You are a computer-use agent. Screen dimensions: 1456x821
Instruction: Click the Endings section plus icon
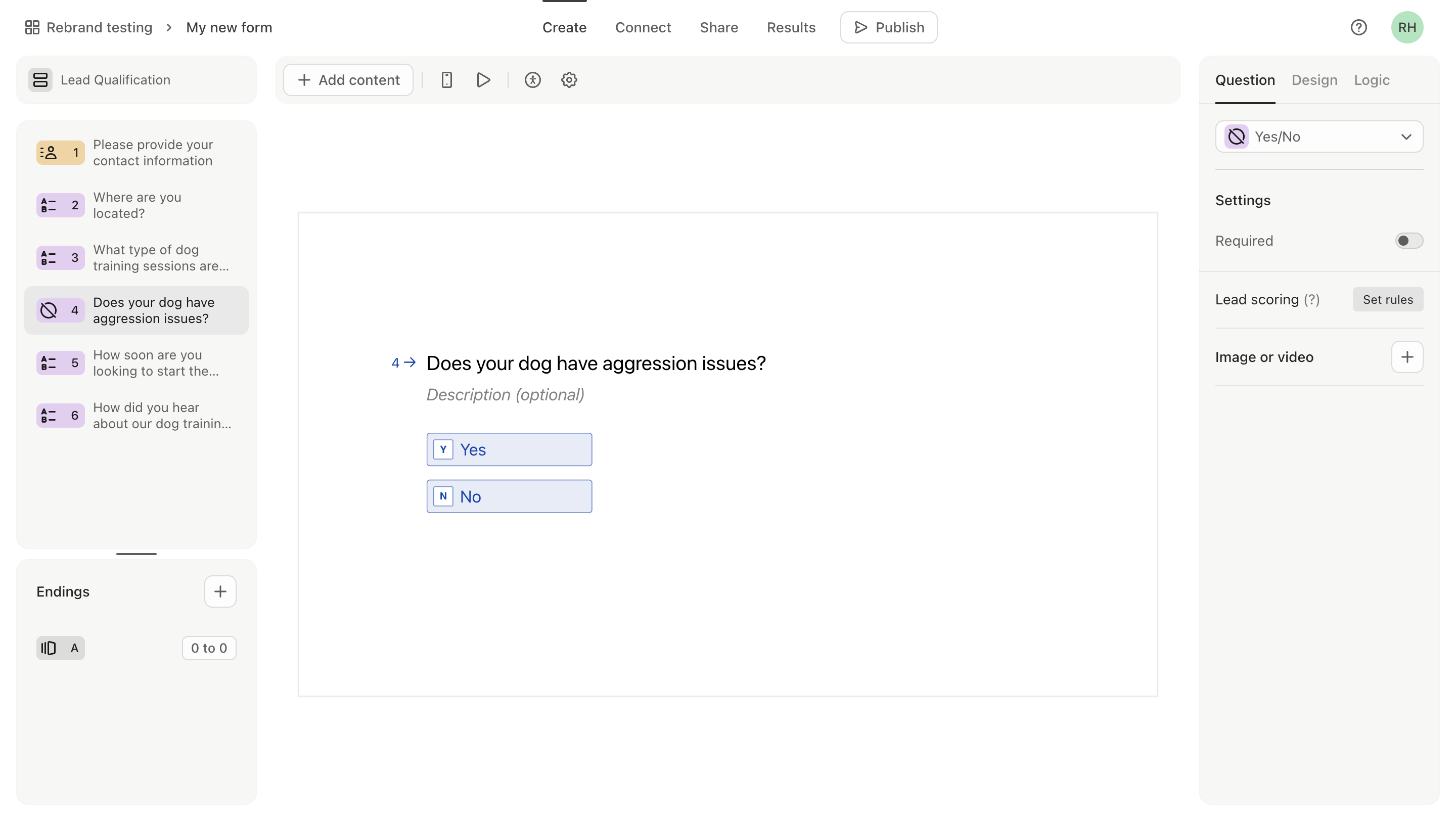[220, 591]
